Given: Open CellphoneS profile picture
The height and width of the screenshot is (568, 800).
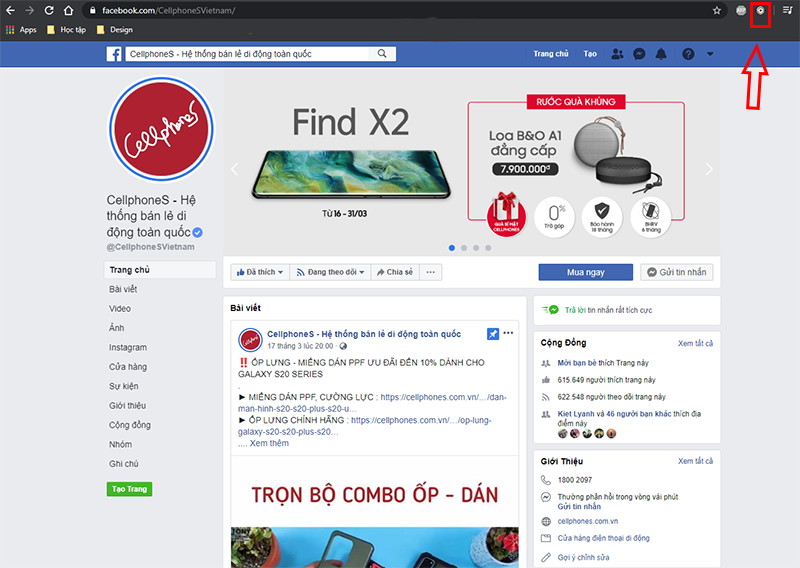Looking at the screenshot, I should (x=161, y=130).
